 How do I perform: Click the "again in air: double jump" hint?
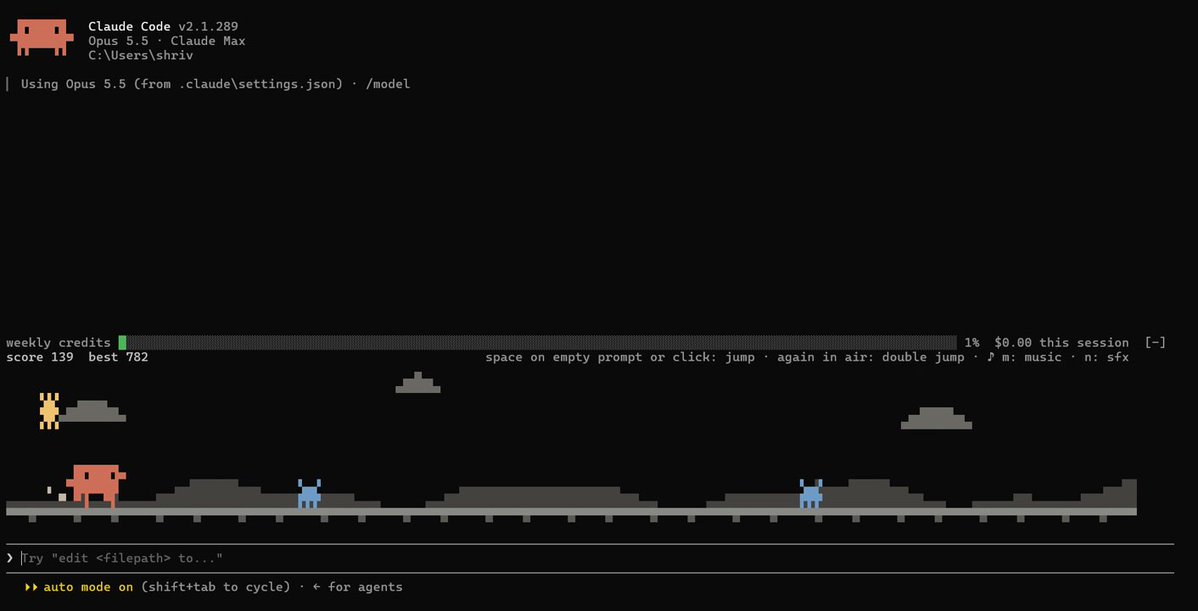tap(870, 357)
